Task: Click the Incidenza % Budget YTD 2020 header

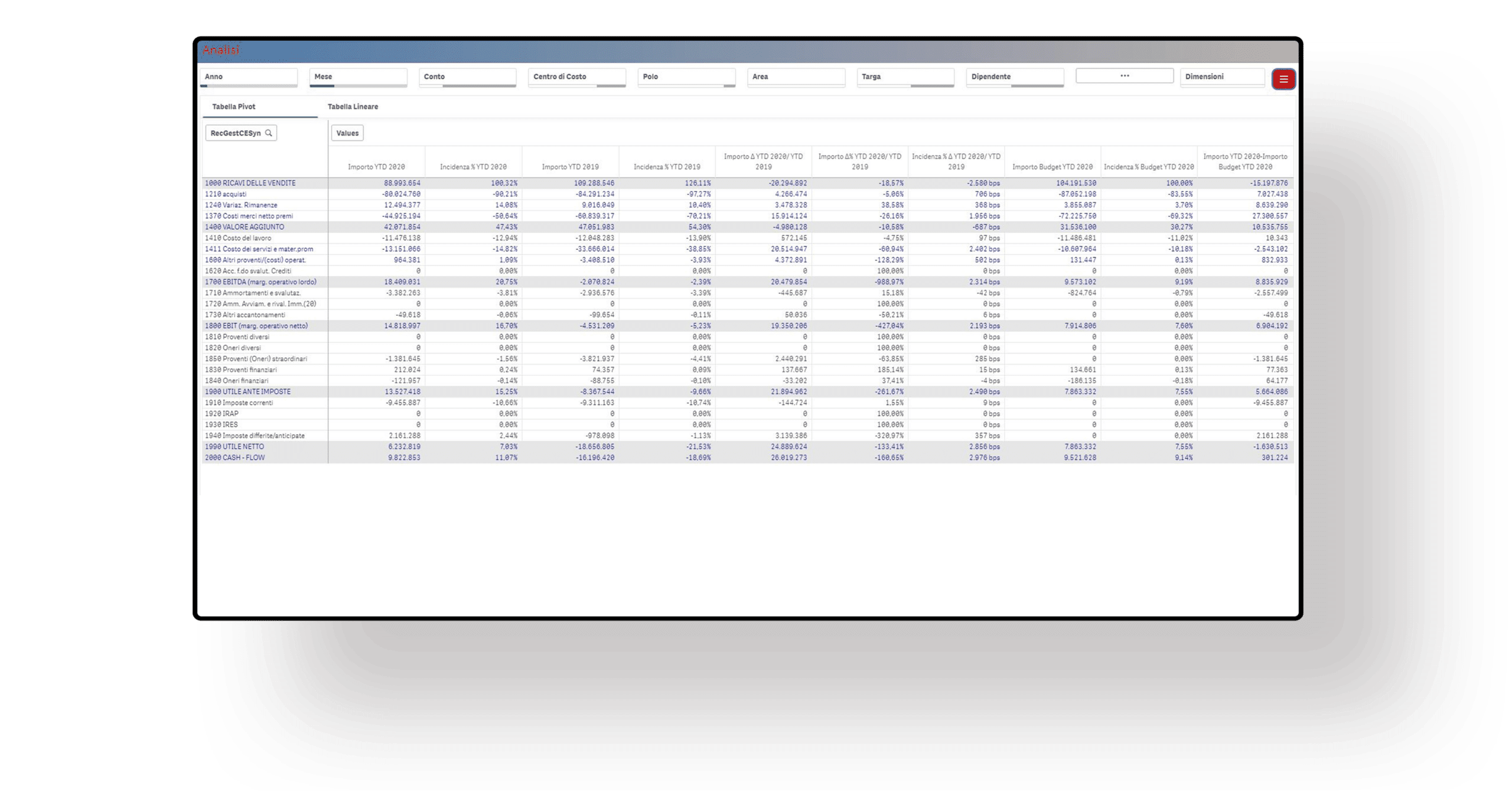Action: (1148, 167)
